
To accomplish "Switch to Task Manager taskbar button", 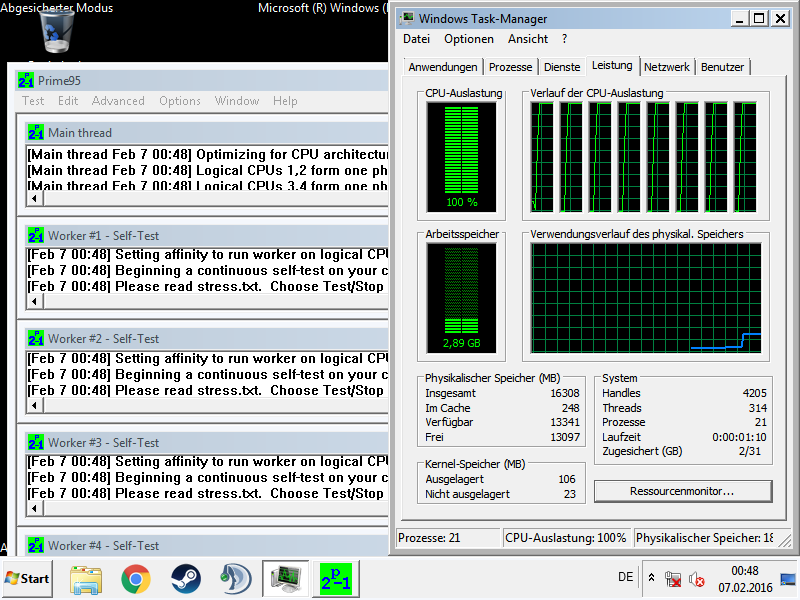I will point(286,579).
